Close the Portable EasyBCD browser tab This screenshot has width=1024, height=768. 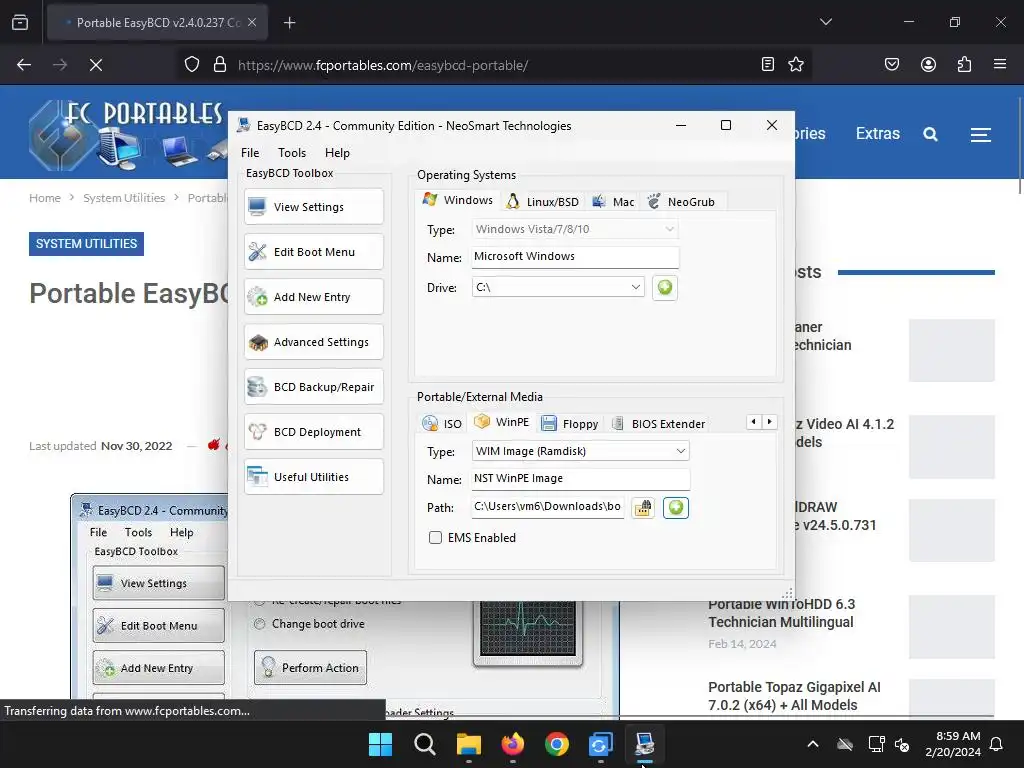pyautogui.click(x=252, y=22)
